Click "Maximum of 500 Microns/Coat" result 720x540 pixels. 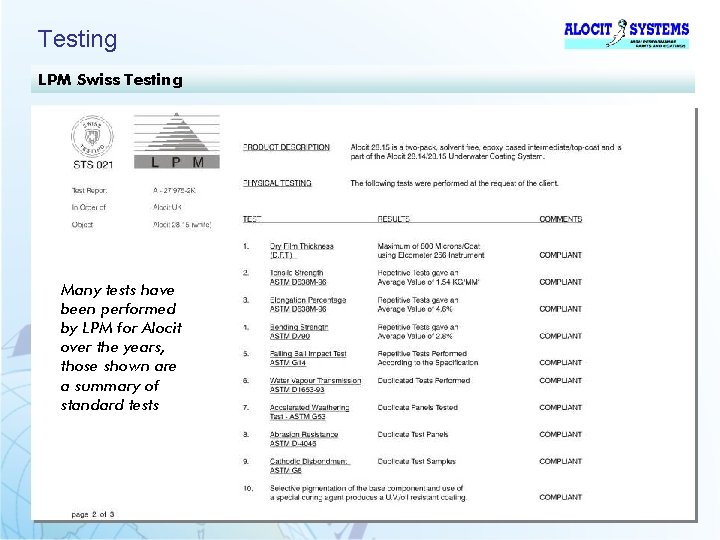pyautogui.click(x=428, y=246)
